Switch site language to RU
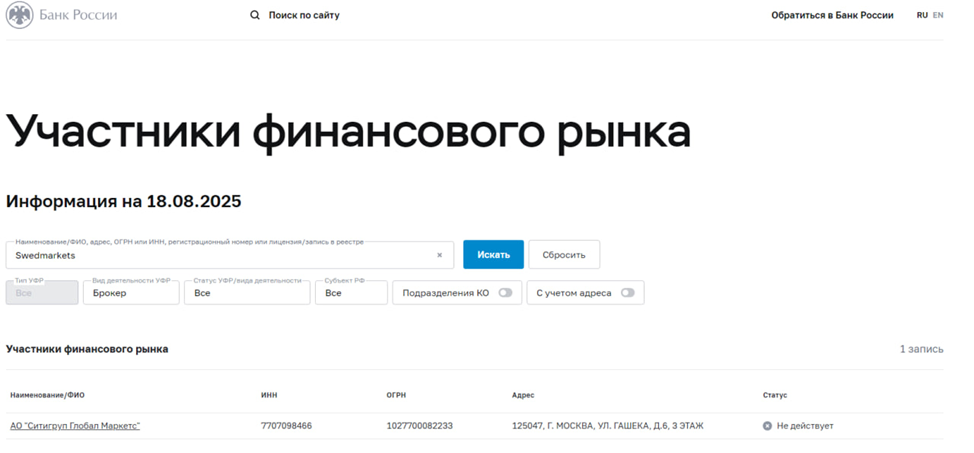Image resolution: width=974 pixels, height=453 pixels. (x=922, y=15)
